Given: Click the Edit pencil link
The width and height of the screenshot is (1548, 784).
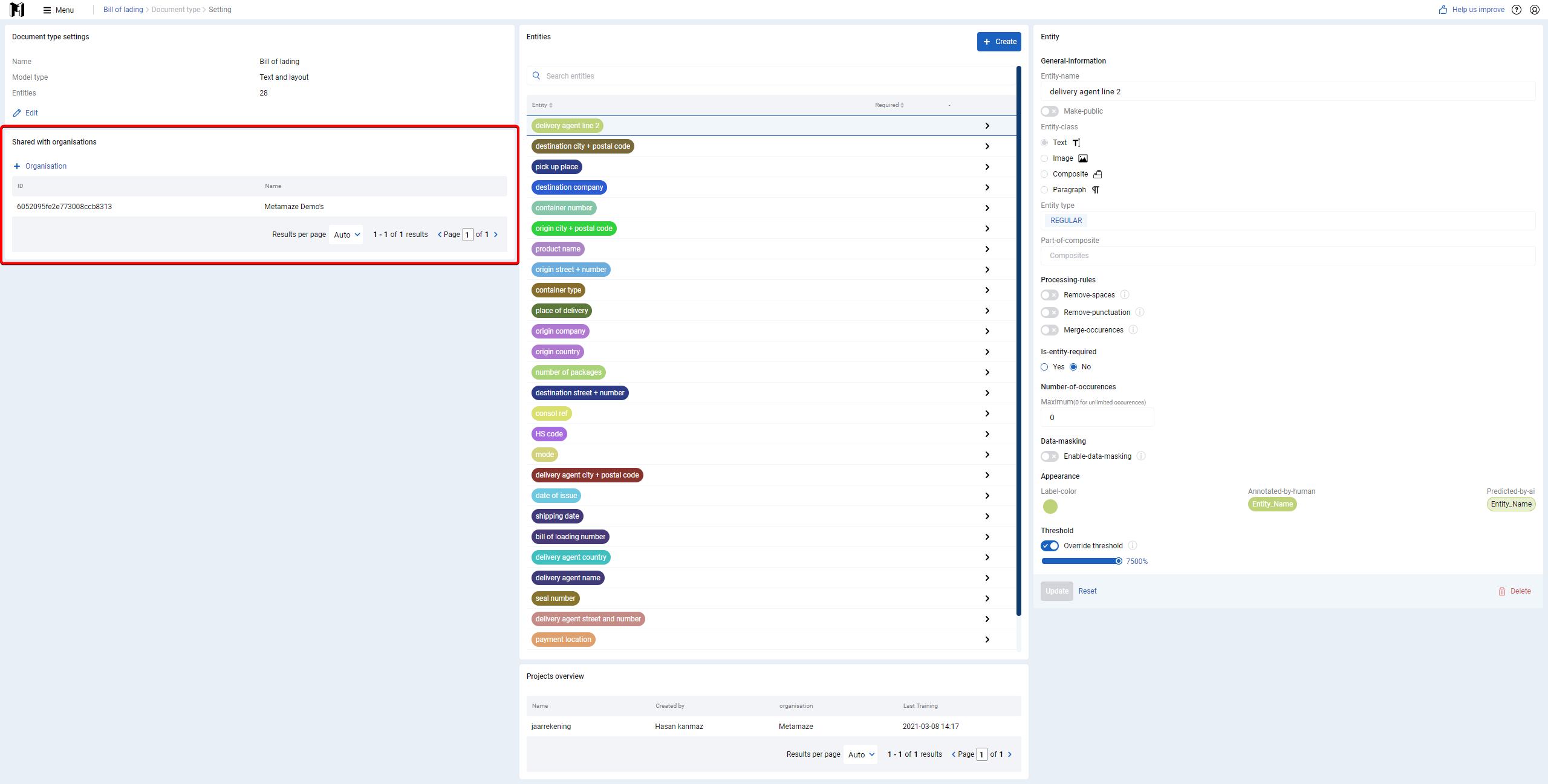Looking at the screenshot, I should pos(25,113).
